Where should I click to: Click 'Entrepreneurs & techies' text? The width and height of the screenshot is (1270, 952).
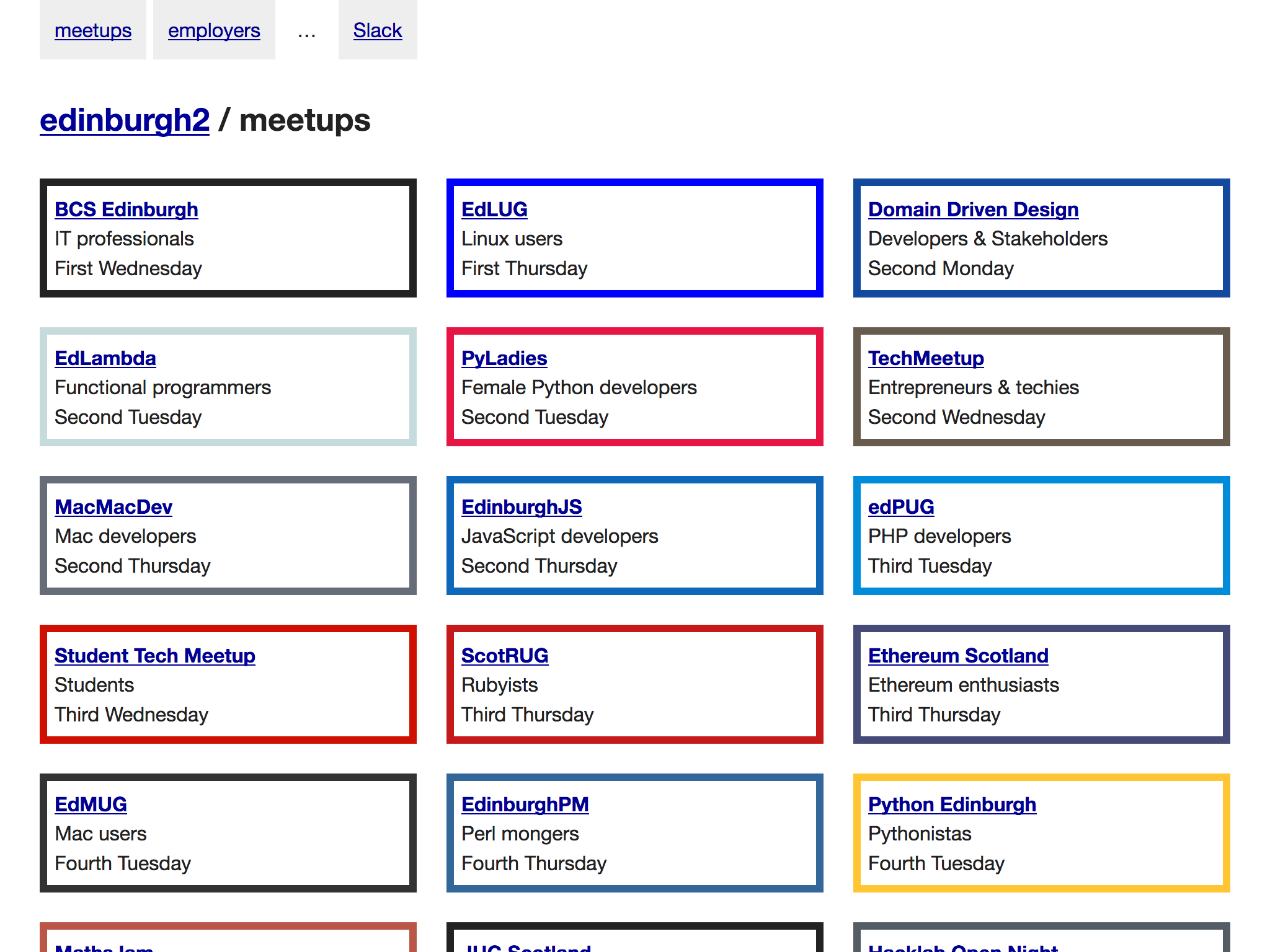click(x=974, y=387)
